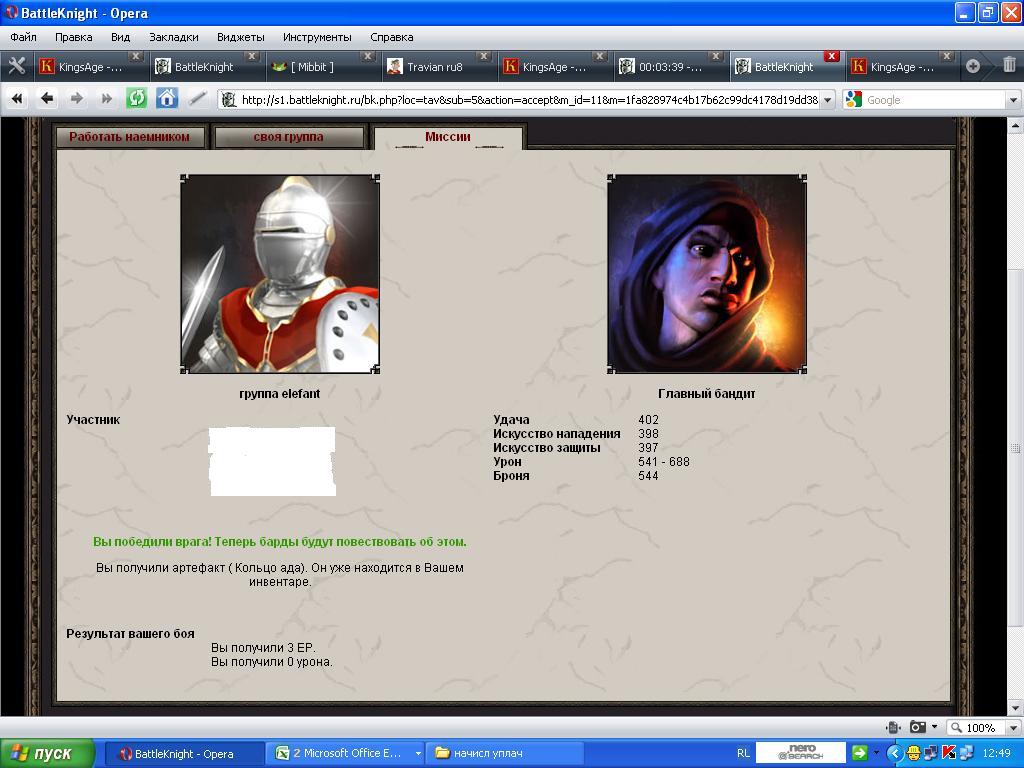Screen dimensions: 1024x768
Task: Open the Opera panels wrench icon
Action: coord(17,65)
